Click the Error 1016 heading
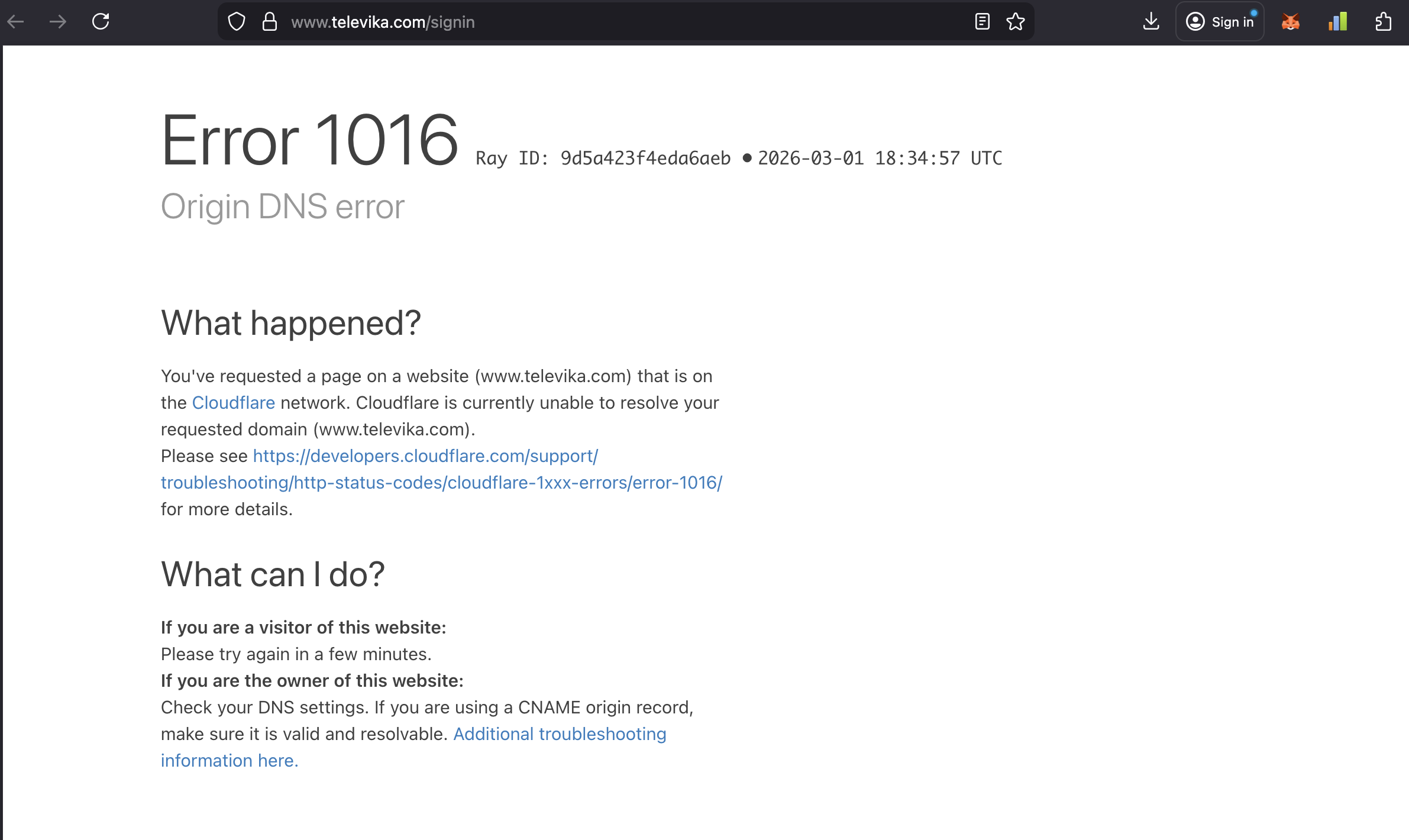Image resolution: width=1409 pixels, height=840 pixels. click(309, 141)
